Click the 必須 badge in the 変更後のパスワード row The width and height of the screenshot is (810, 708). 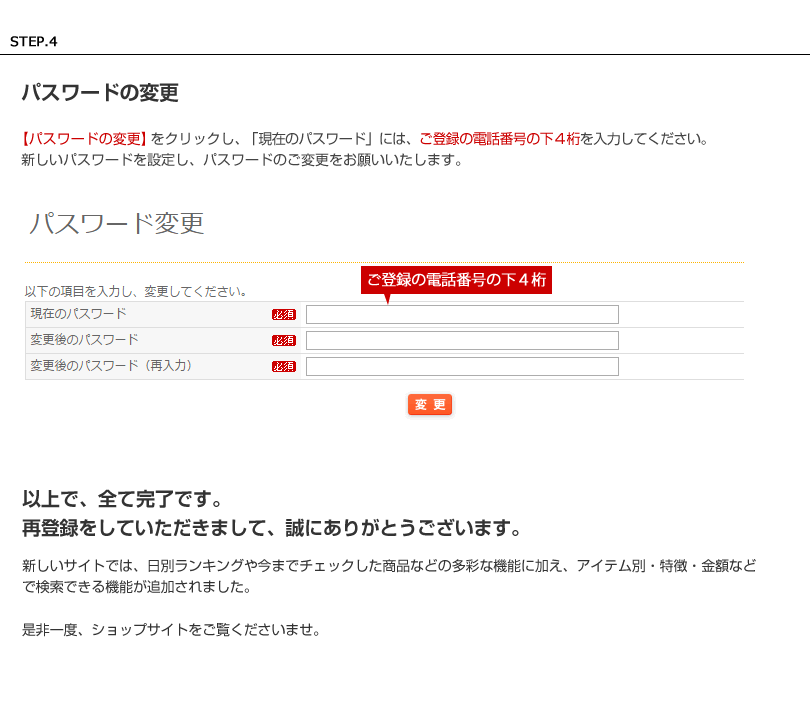pyautogui.click(x=284, y=341)
